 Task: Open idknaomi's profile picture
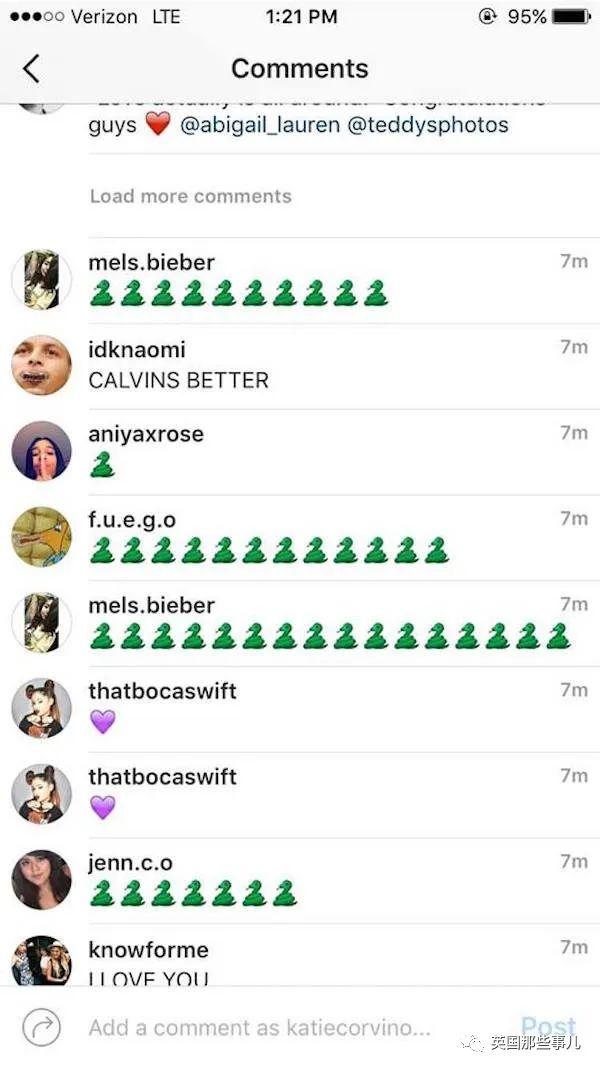[x=42, y=365]
